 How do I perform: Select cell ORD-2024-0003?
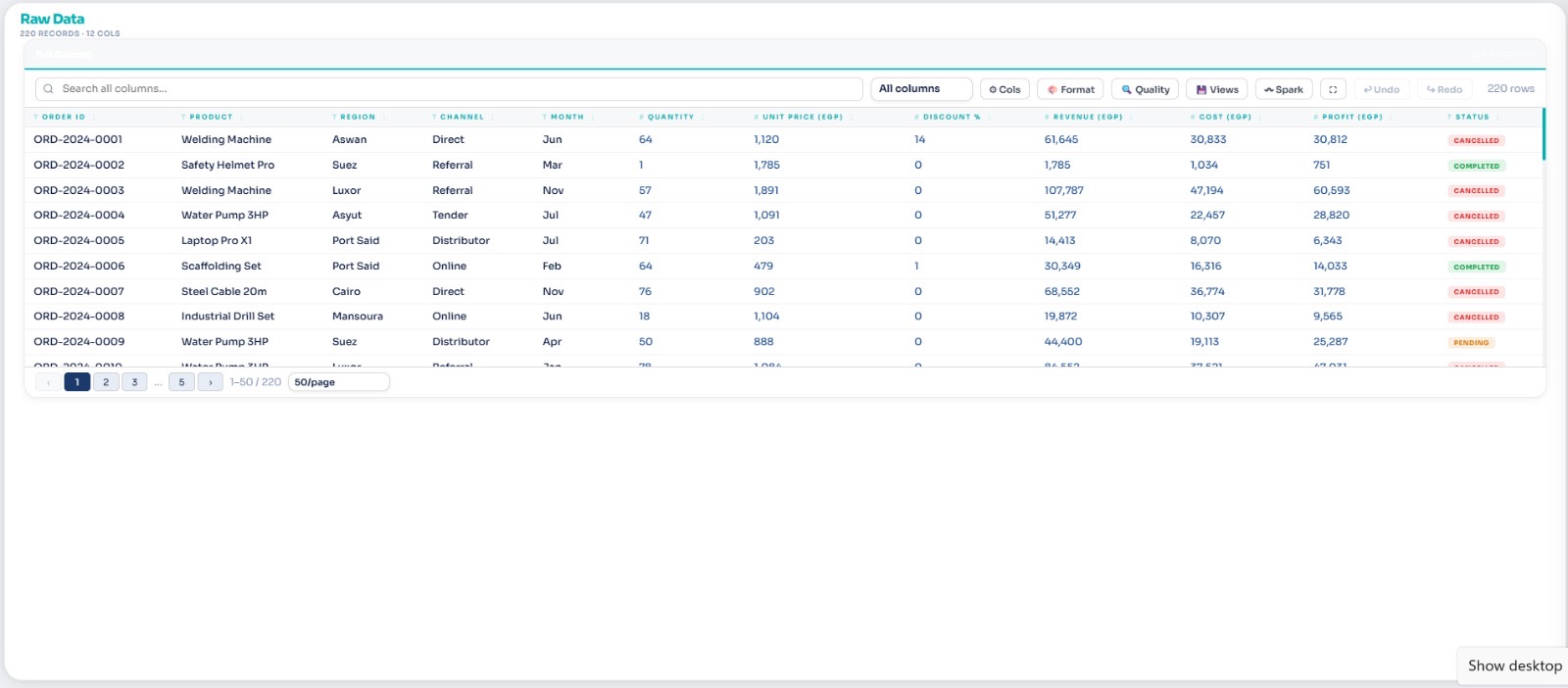[78, 191]
